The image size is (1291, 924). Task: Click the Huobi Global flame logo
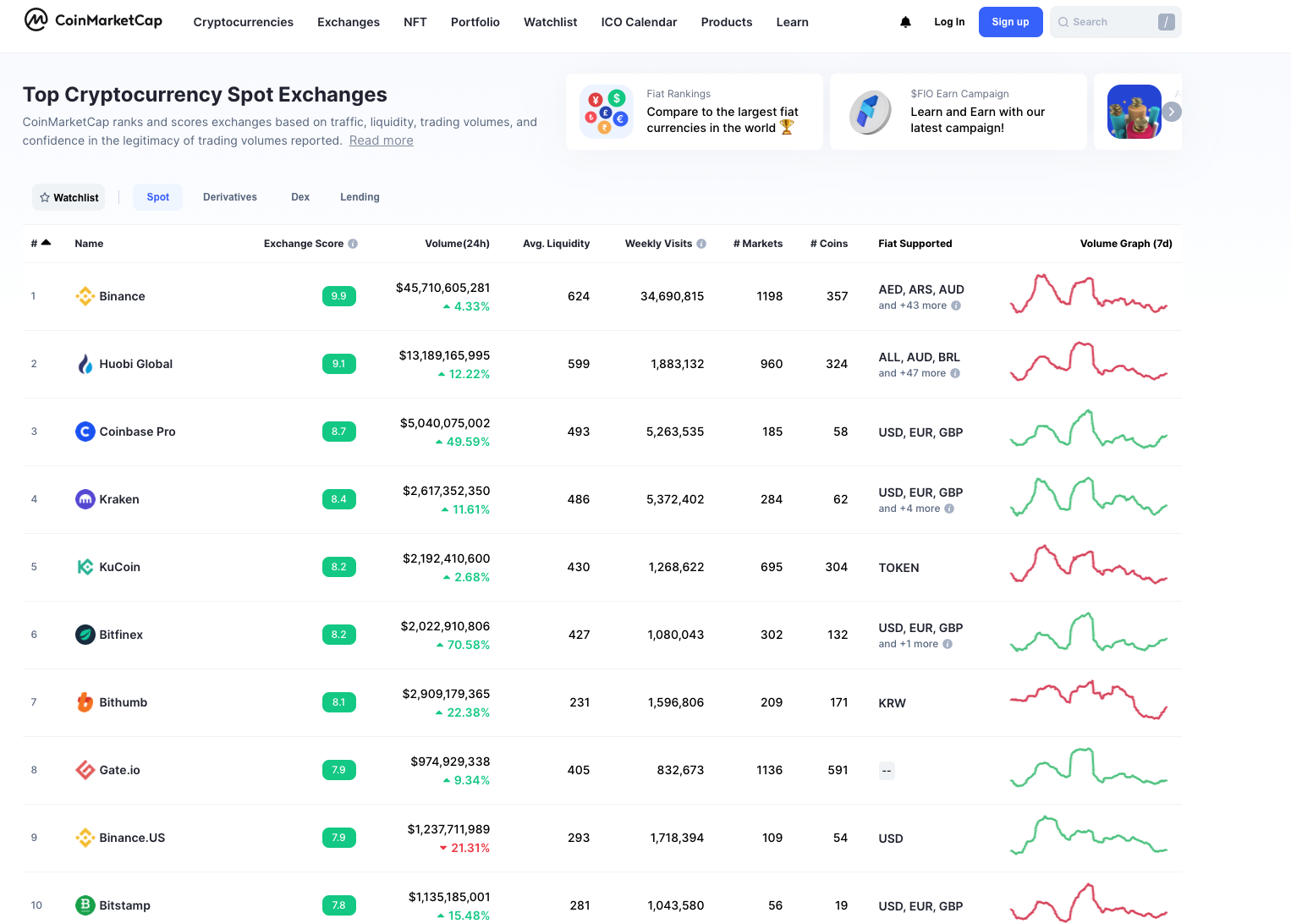85,364
